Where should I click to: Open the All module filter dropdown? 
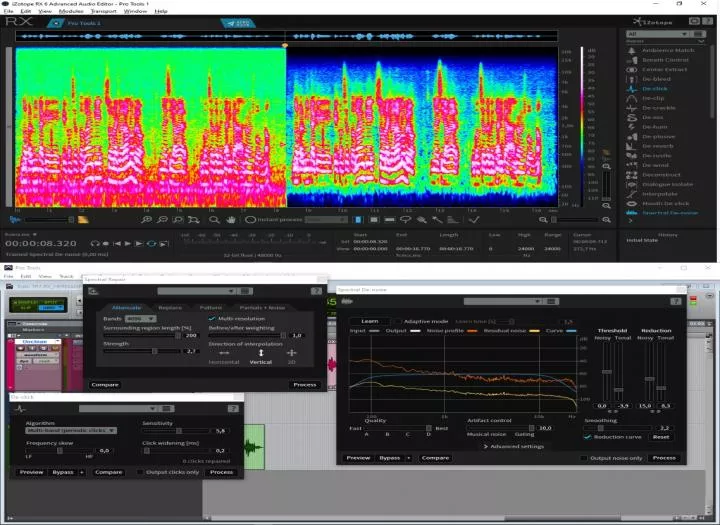click(658, 34)
